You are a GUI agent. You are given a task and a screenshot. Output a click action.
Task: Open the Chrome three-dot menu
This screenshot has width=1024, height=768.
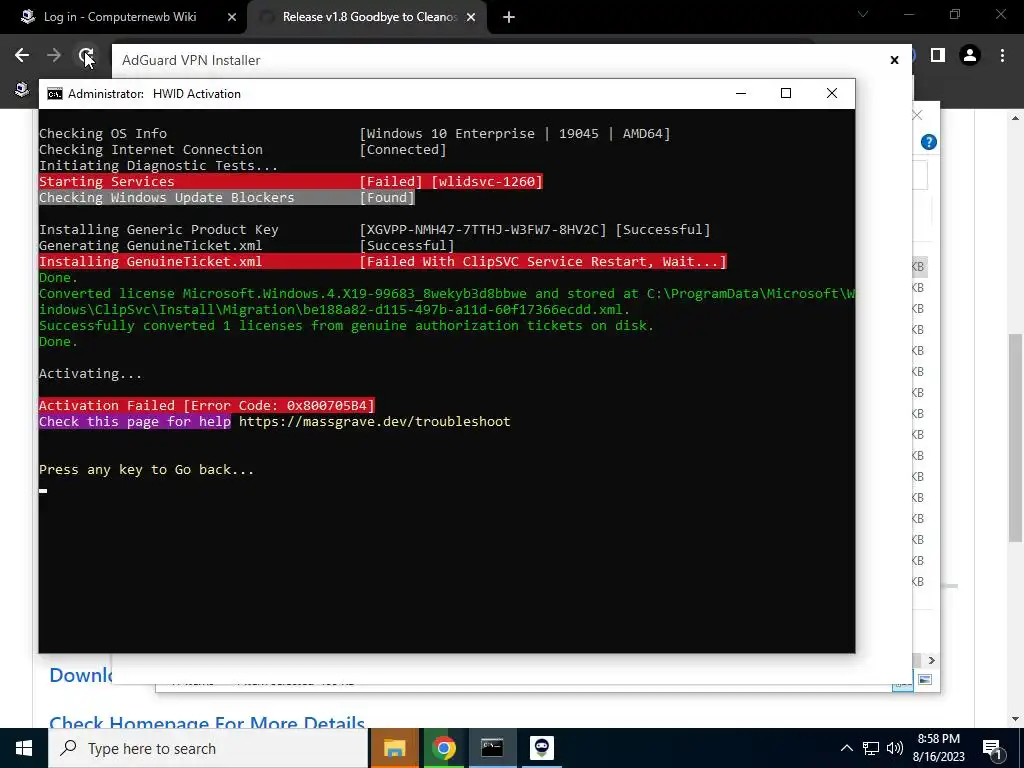[x=1002, y=56]
